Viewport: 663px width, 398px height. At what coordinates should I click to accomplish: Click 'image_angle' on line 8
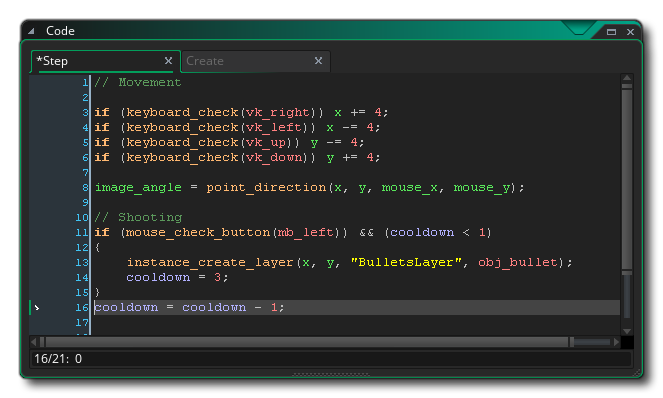[x=138, y=188]
